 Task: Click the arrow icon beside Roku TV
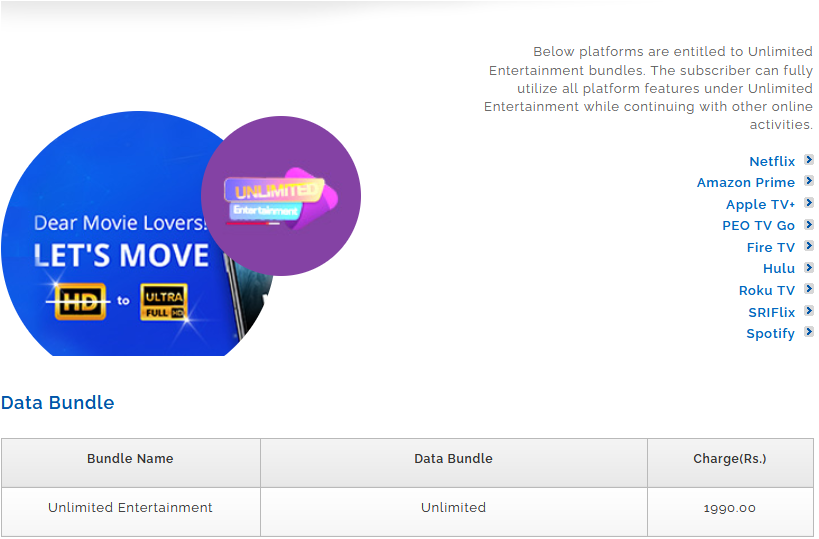[809, 289]
